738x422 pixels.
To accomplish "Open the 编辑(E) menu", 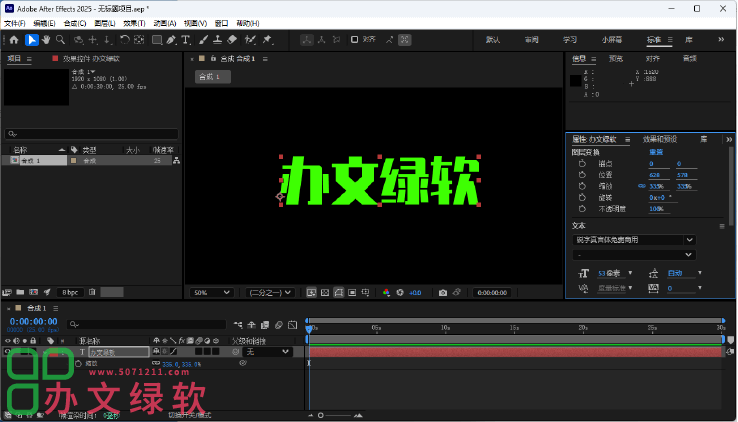I will [x=44, y=23].
